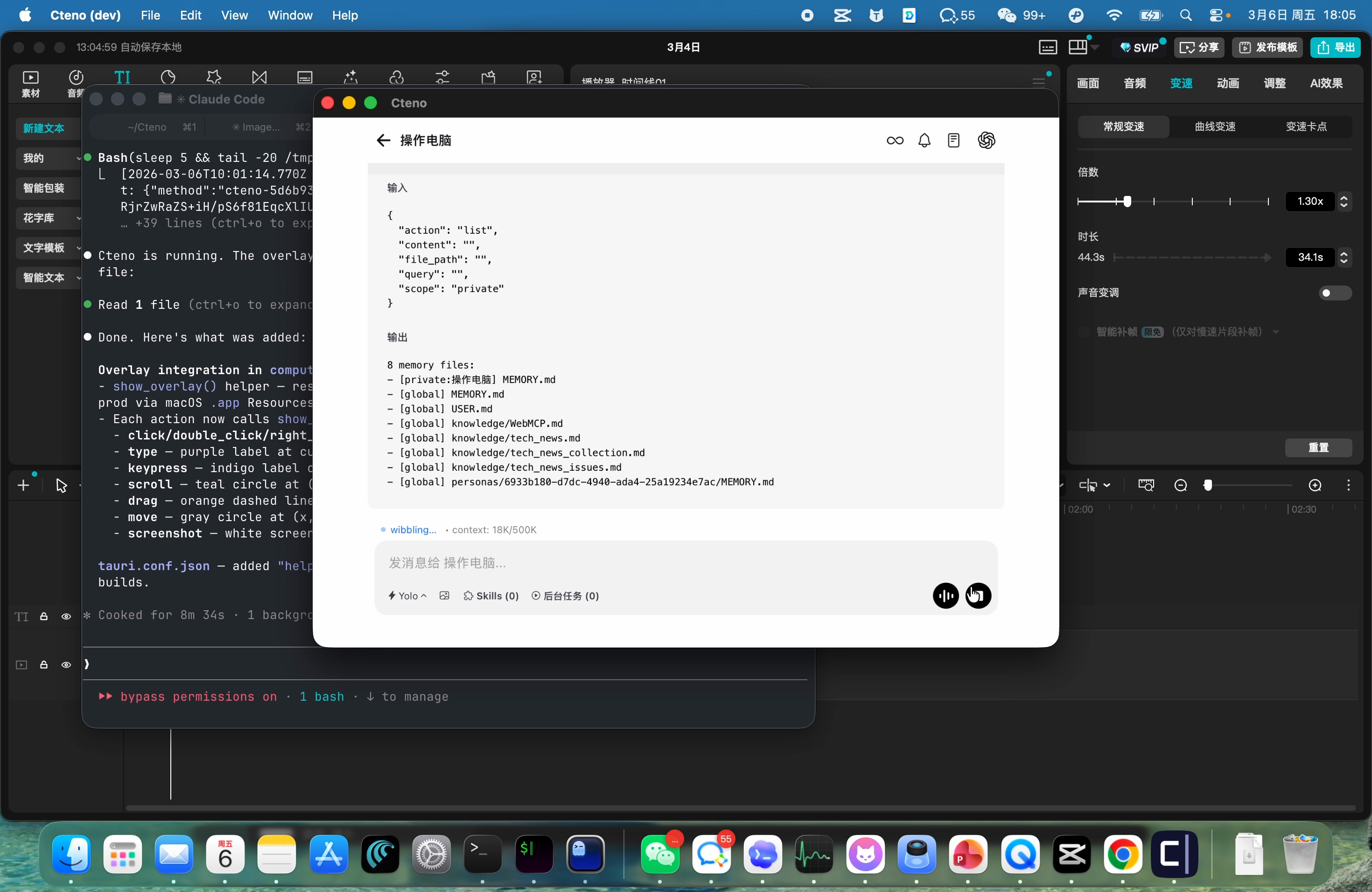Toggle the eye visibility icon on text track
1372x892 pixels.
pos(66,616)
